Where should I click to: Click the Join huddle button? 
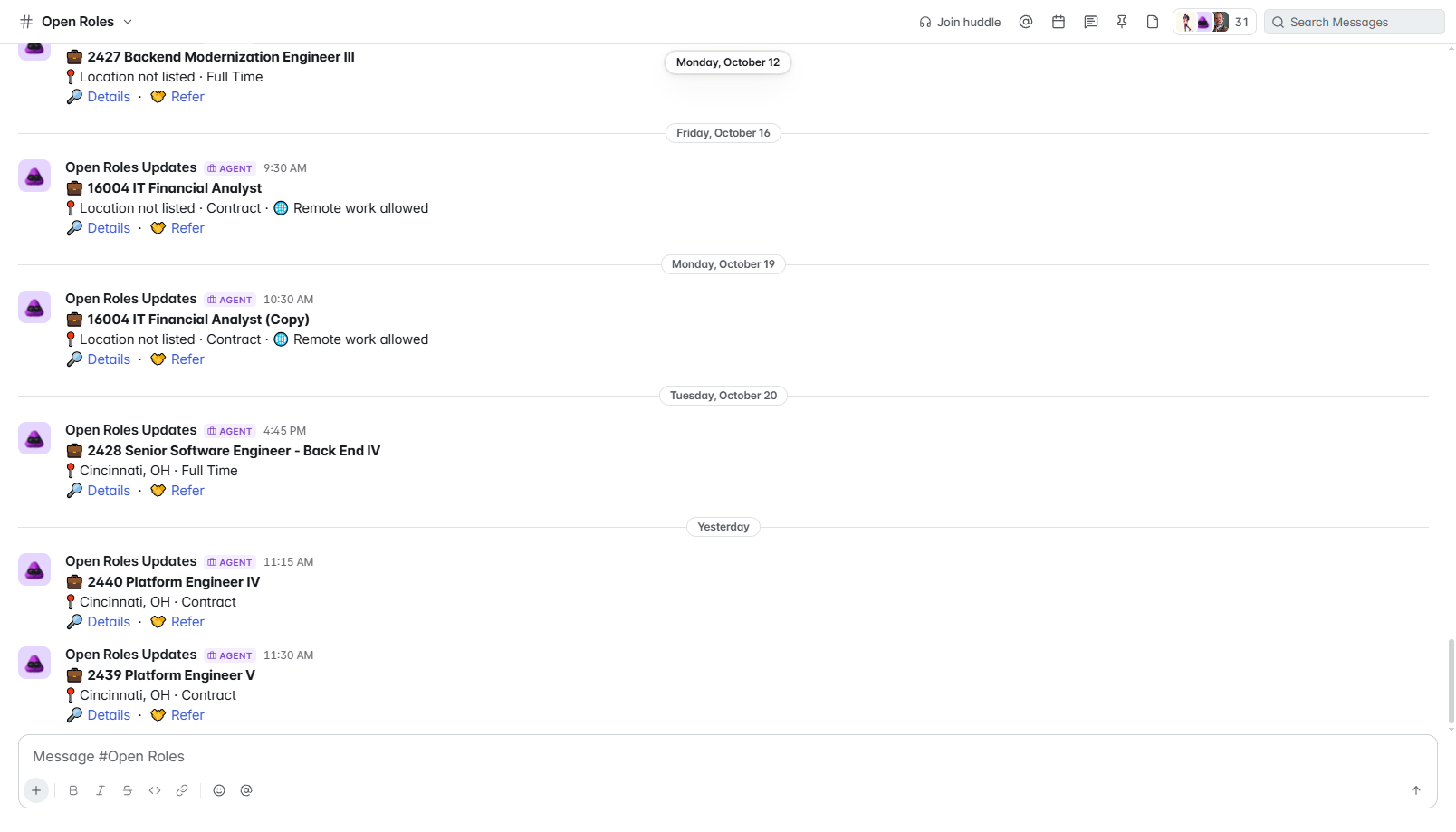click(x=960, y=22)
